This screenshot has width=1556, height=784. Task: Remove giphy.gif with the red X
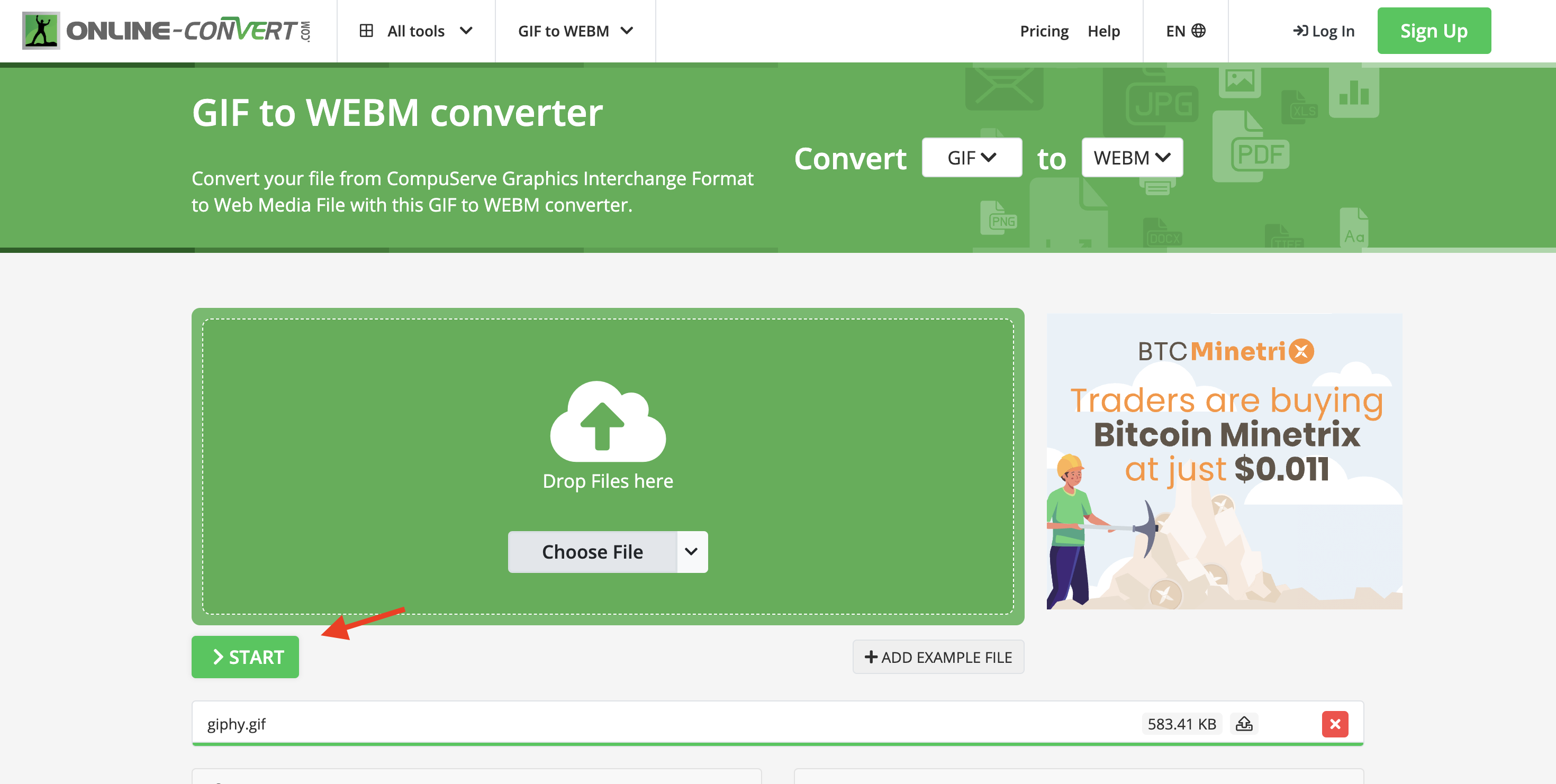(x=1334, y=724)
